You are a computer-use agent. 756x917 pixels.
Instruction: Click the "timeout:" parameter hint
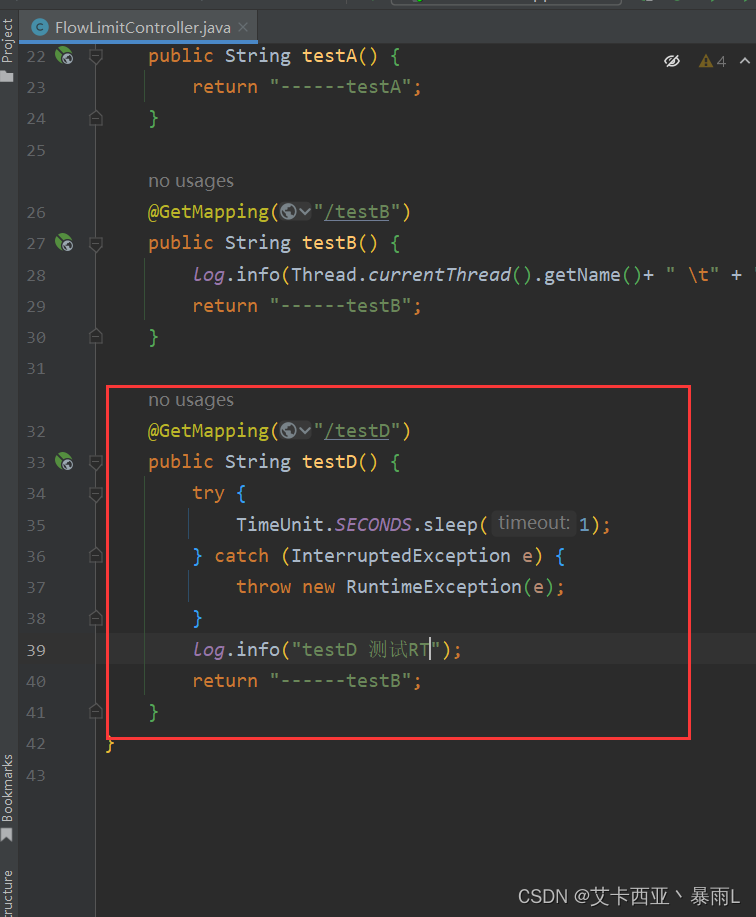click(x=534, y=523)
